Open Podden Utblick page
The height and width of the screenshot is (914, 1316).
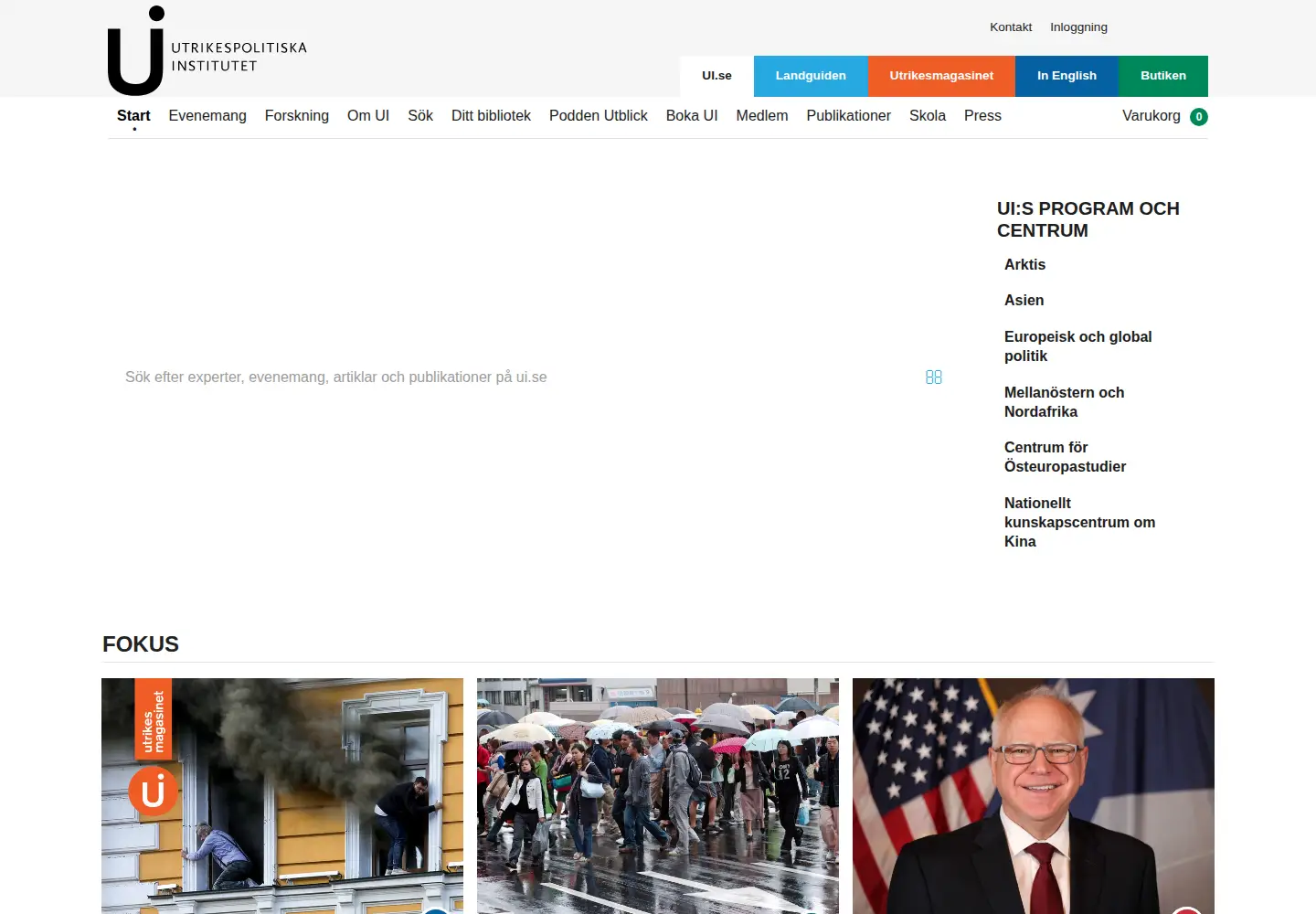599,116
